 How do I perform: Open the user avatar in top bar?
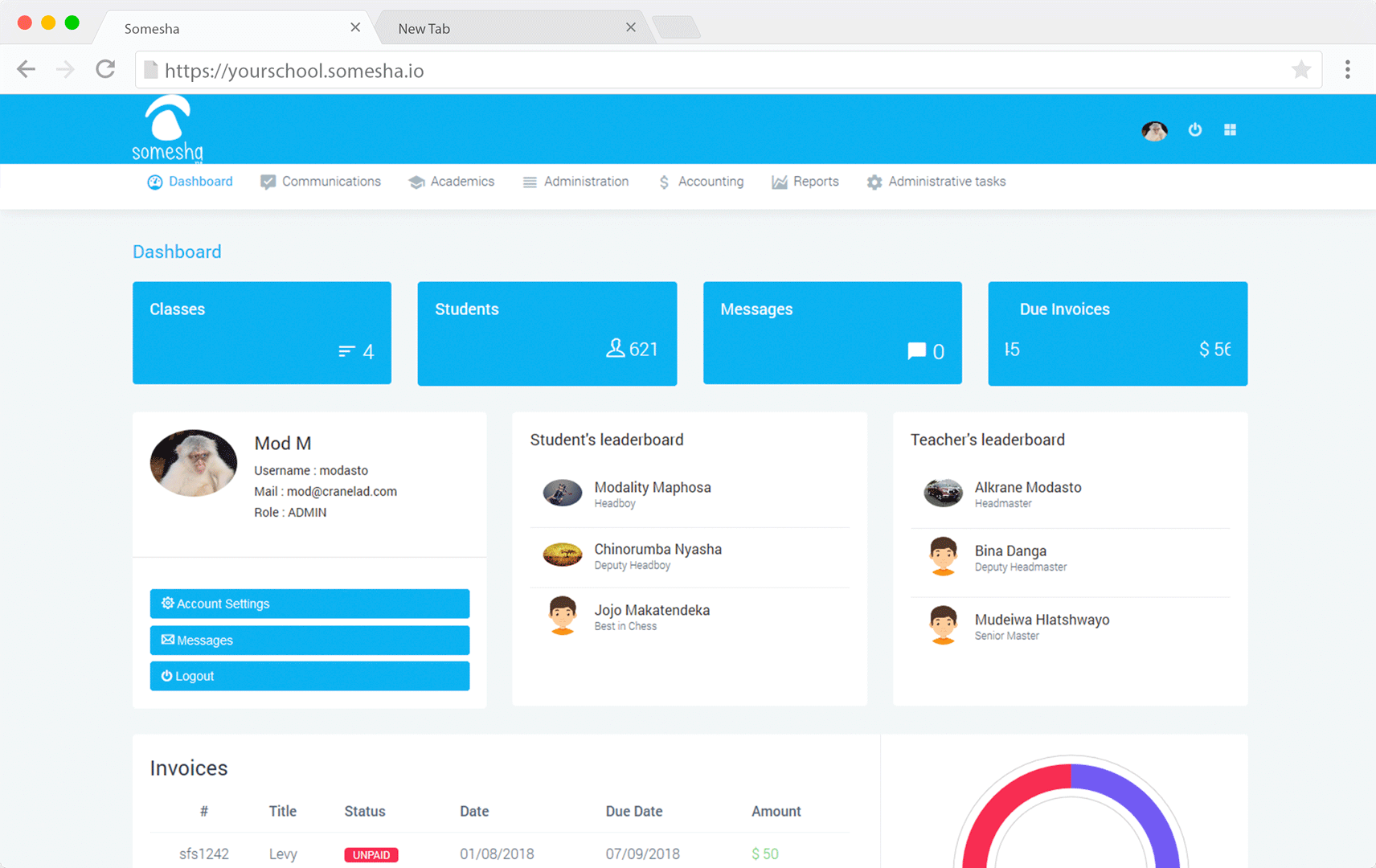coord(1154,130)
